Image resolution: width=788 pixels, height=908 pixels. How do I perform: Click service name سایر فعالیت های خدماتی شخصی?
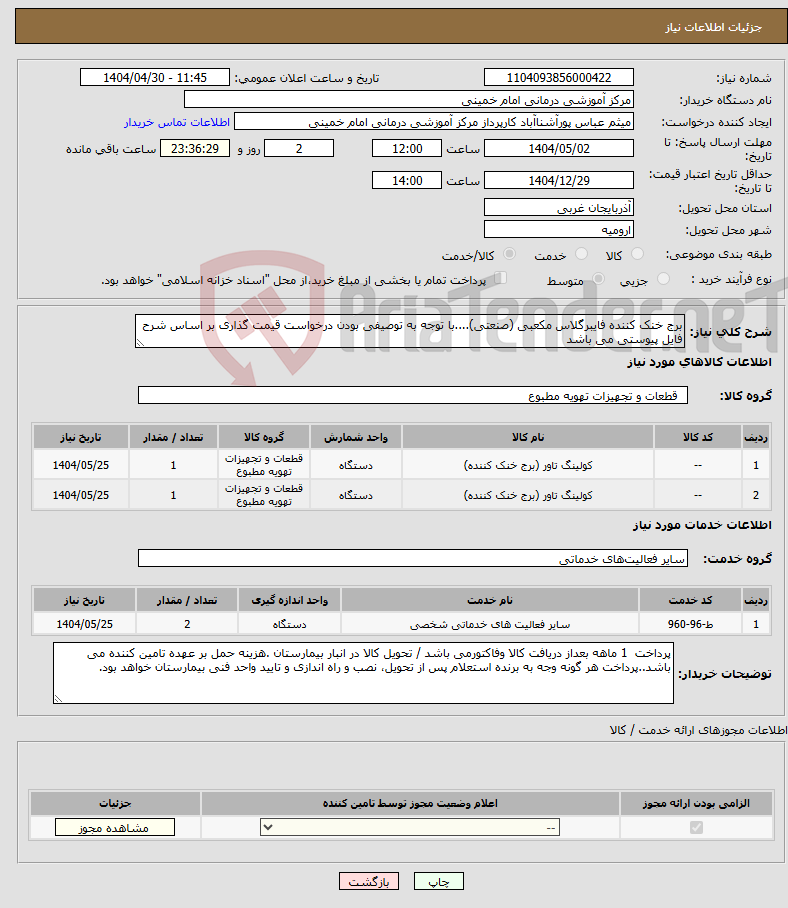490,624
